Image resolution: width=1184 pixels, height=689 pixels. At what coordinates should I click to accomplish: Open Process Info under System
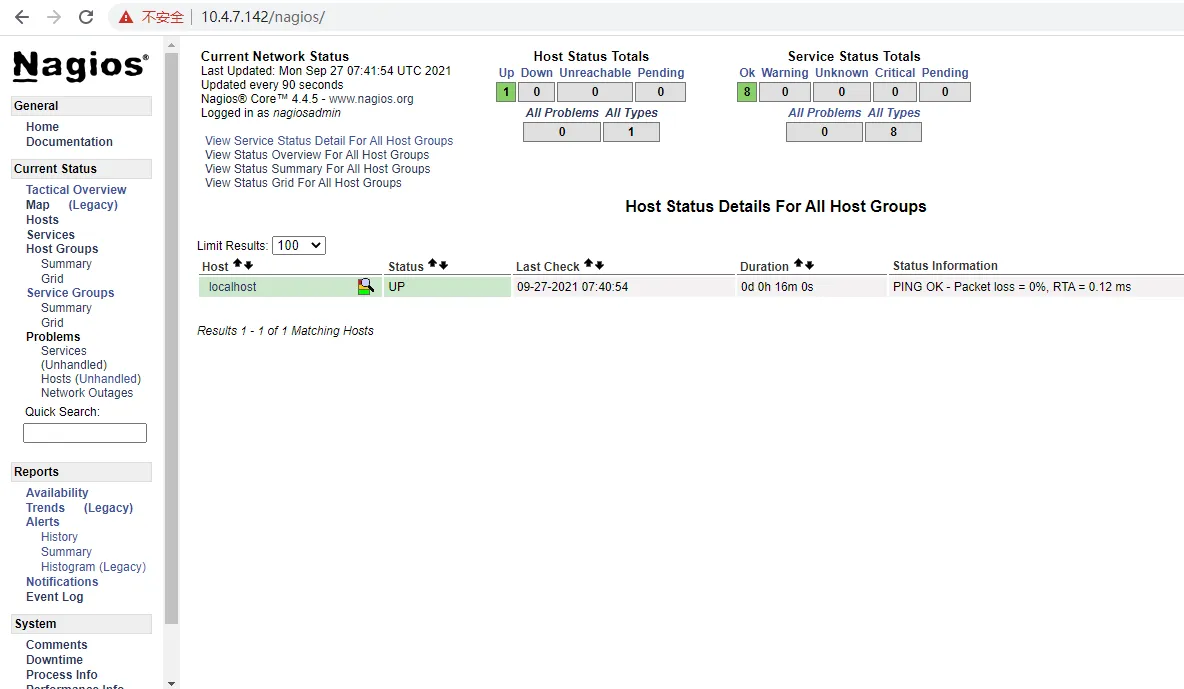(62, 675)
